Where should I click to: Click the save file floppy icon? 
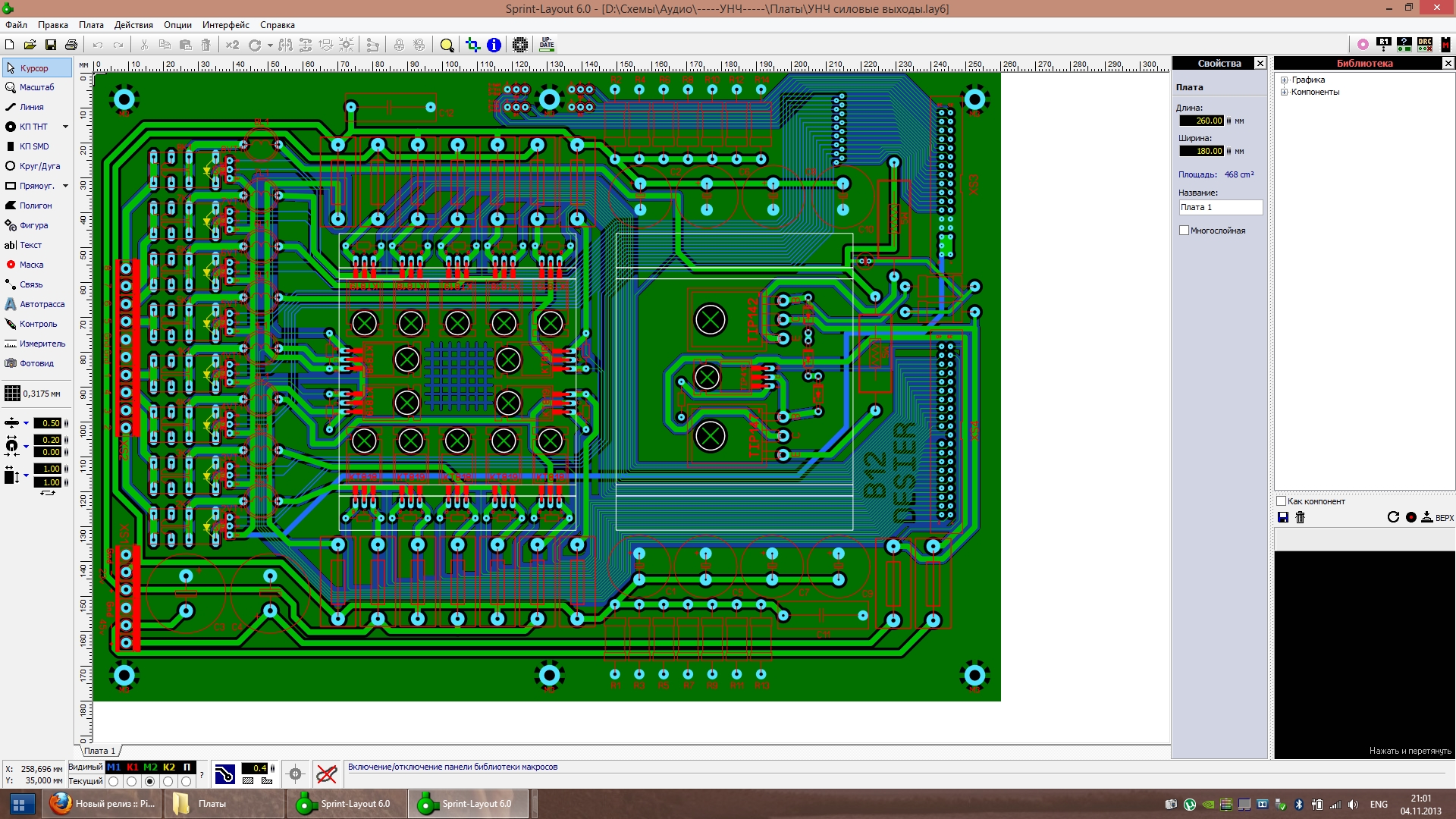(x=51, y=45)
